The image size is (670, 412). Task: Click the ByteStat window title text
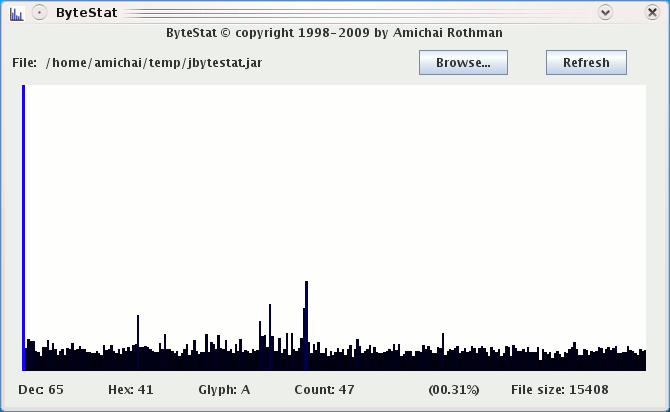coord(87,13)
